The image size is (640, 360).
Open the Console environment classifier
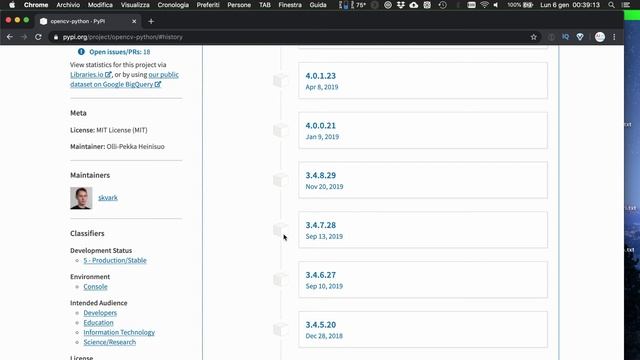click(96, 287)
